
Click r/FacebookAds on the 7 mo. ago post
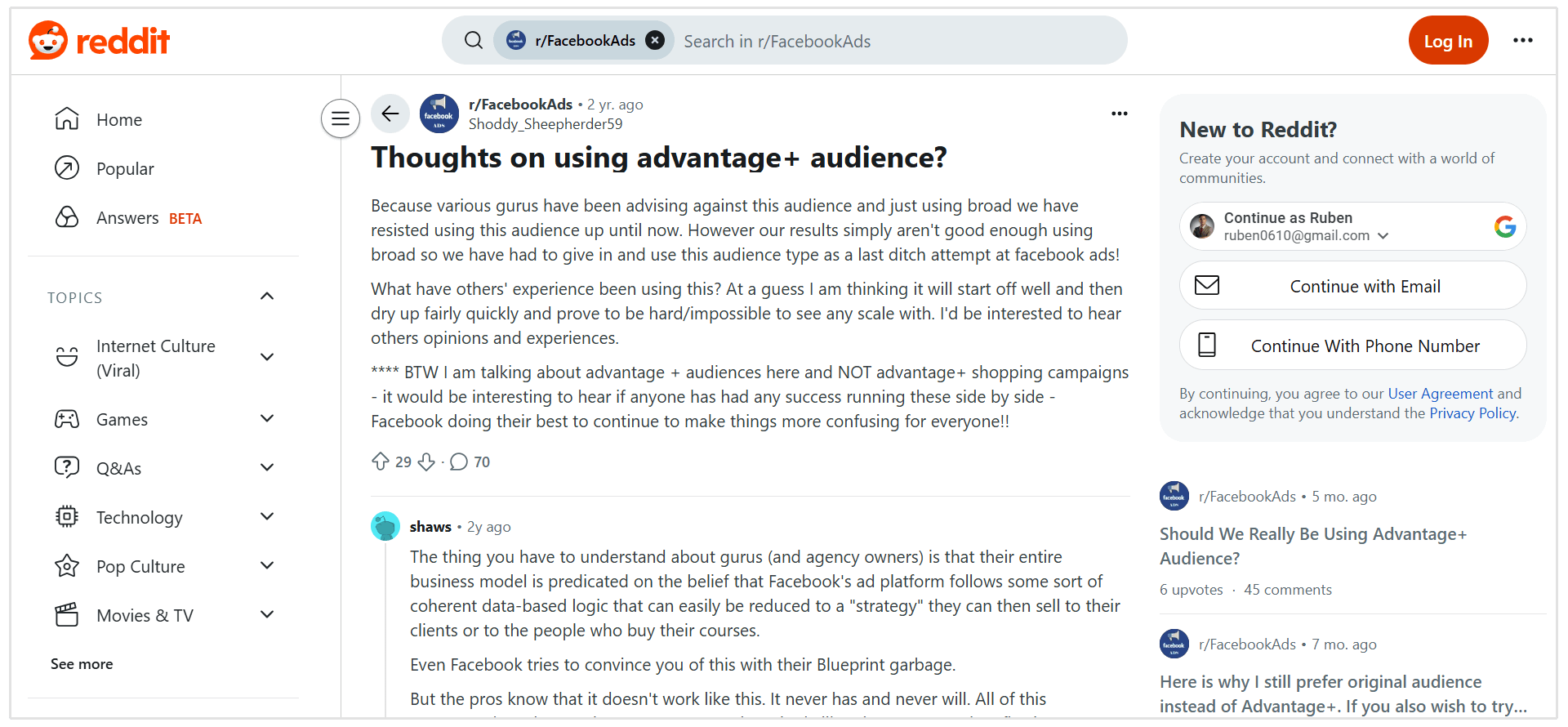coord(1247,644)
